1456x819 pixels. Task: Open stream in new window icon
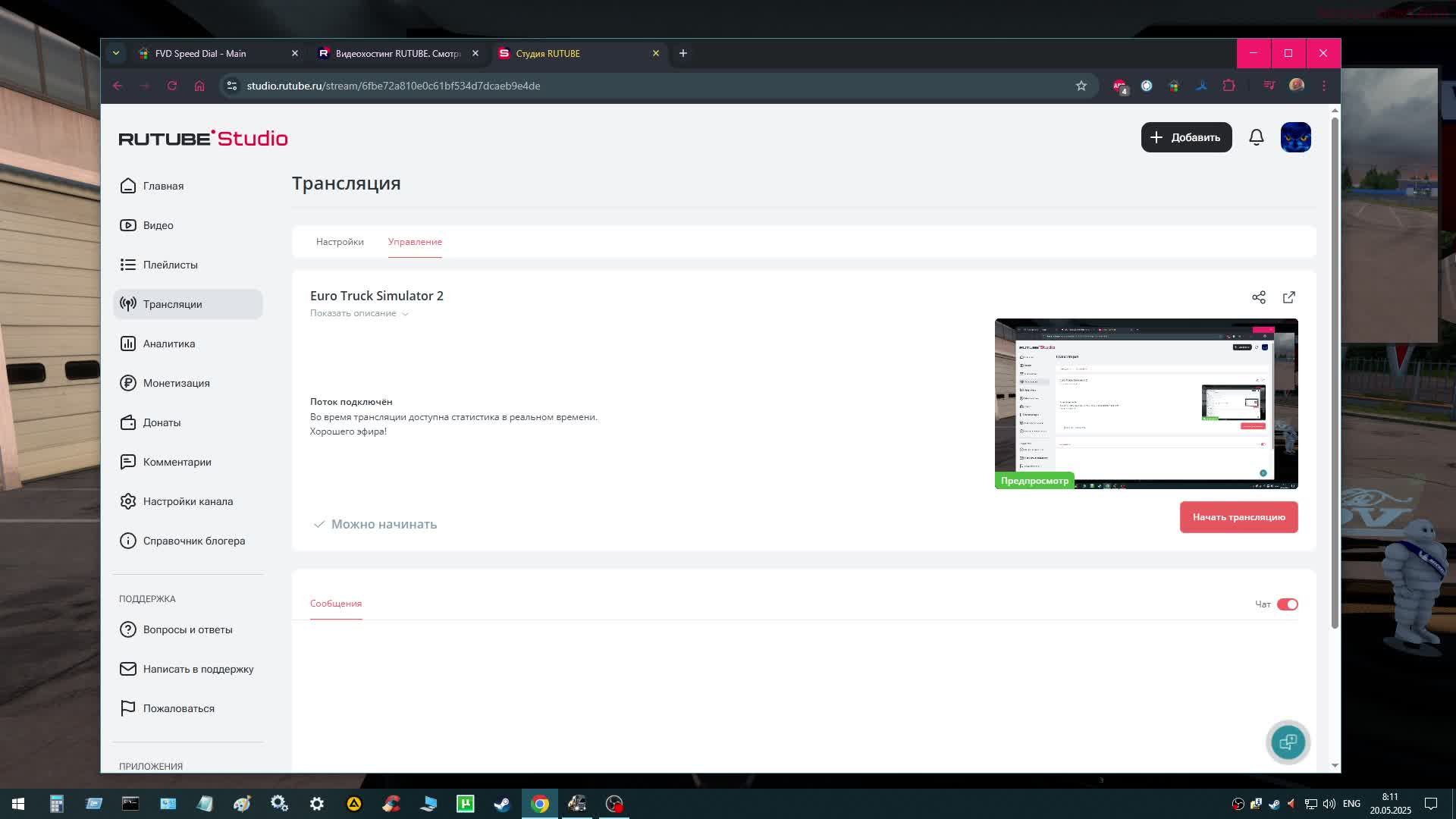(x=1289, y=297)
